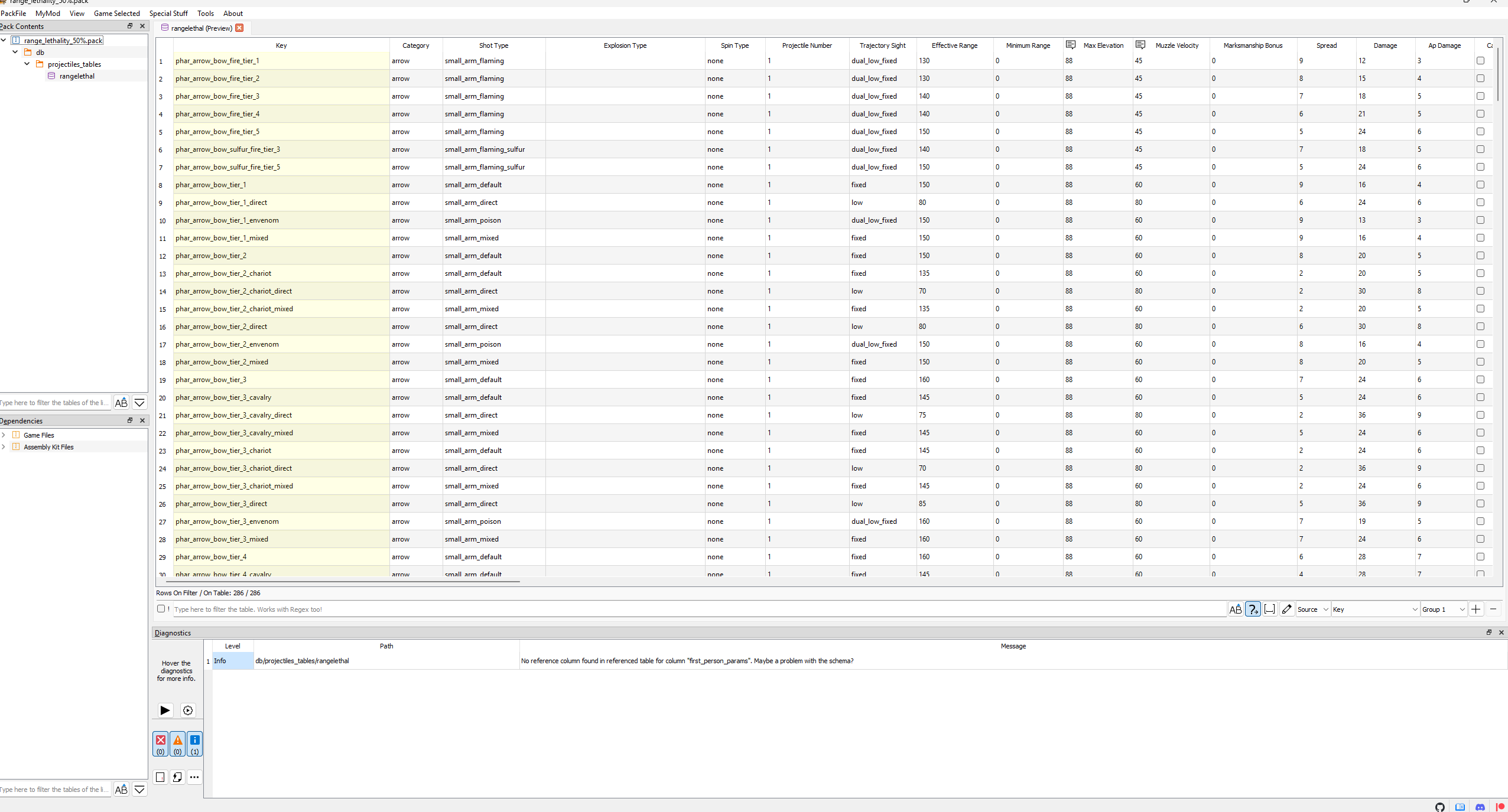Collapse the range_lethality_50%.pack tree node

(x=4, y=40)
